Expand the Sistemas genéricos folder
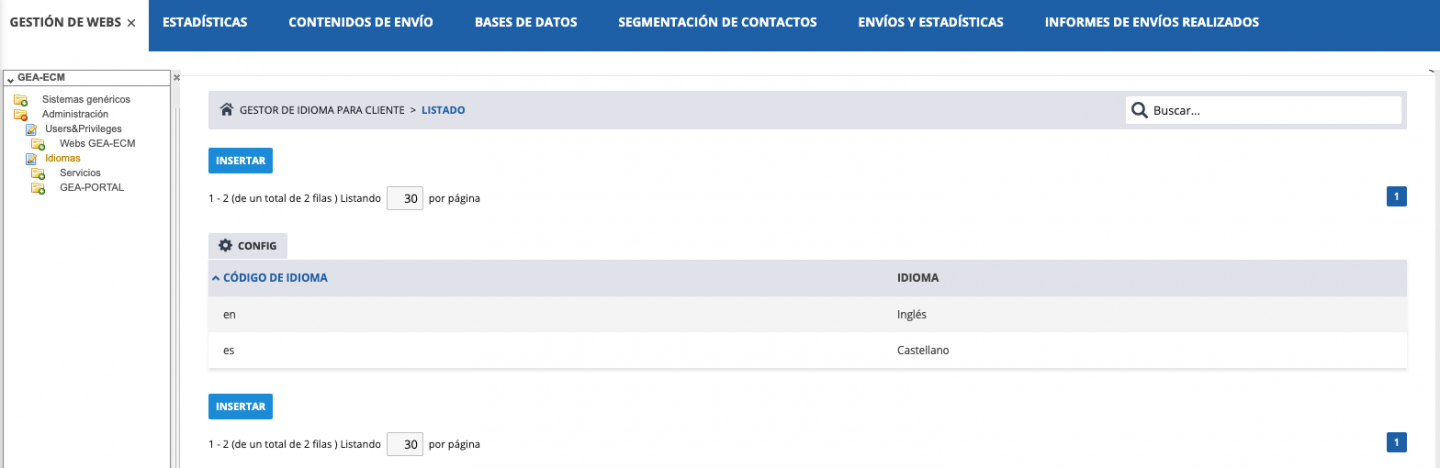 20,100
